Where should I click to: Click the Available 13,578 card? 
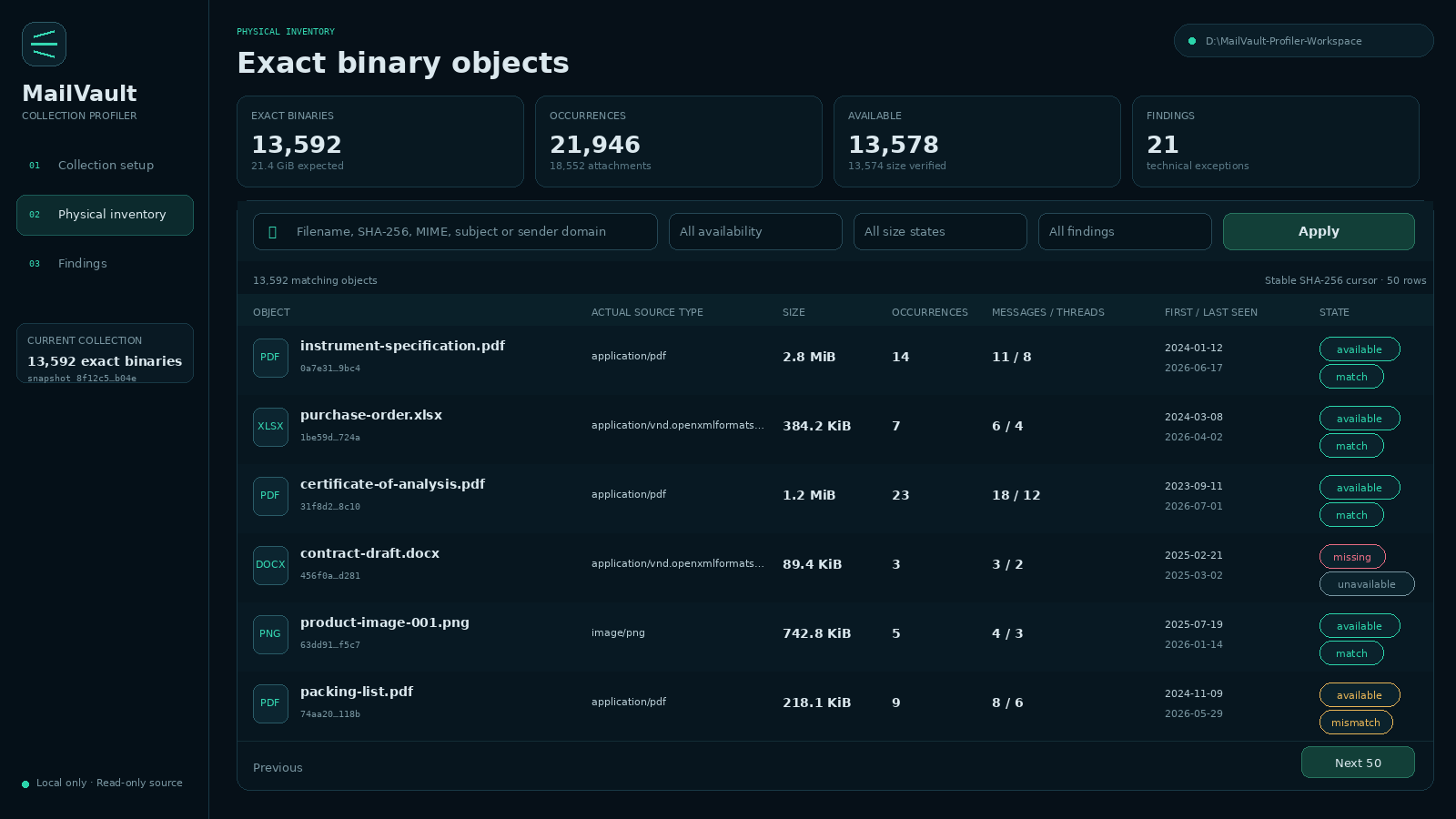tap(977, 142)
